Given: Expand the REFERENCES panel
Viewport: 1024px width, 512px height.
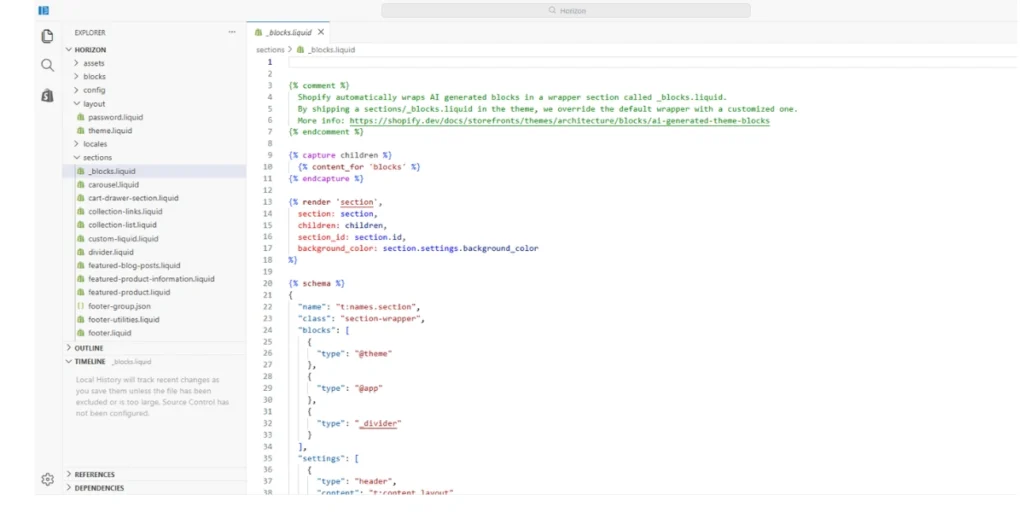Looking at the screenshot, I should 155,475.
